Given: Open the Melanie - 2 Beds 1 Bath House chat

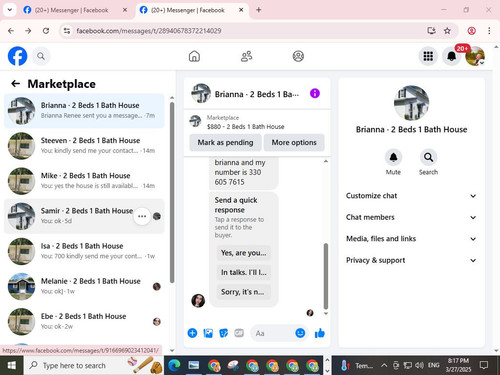Looking at the screenshot, I should [x=84, y=286].
